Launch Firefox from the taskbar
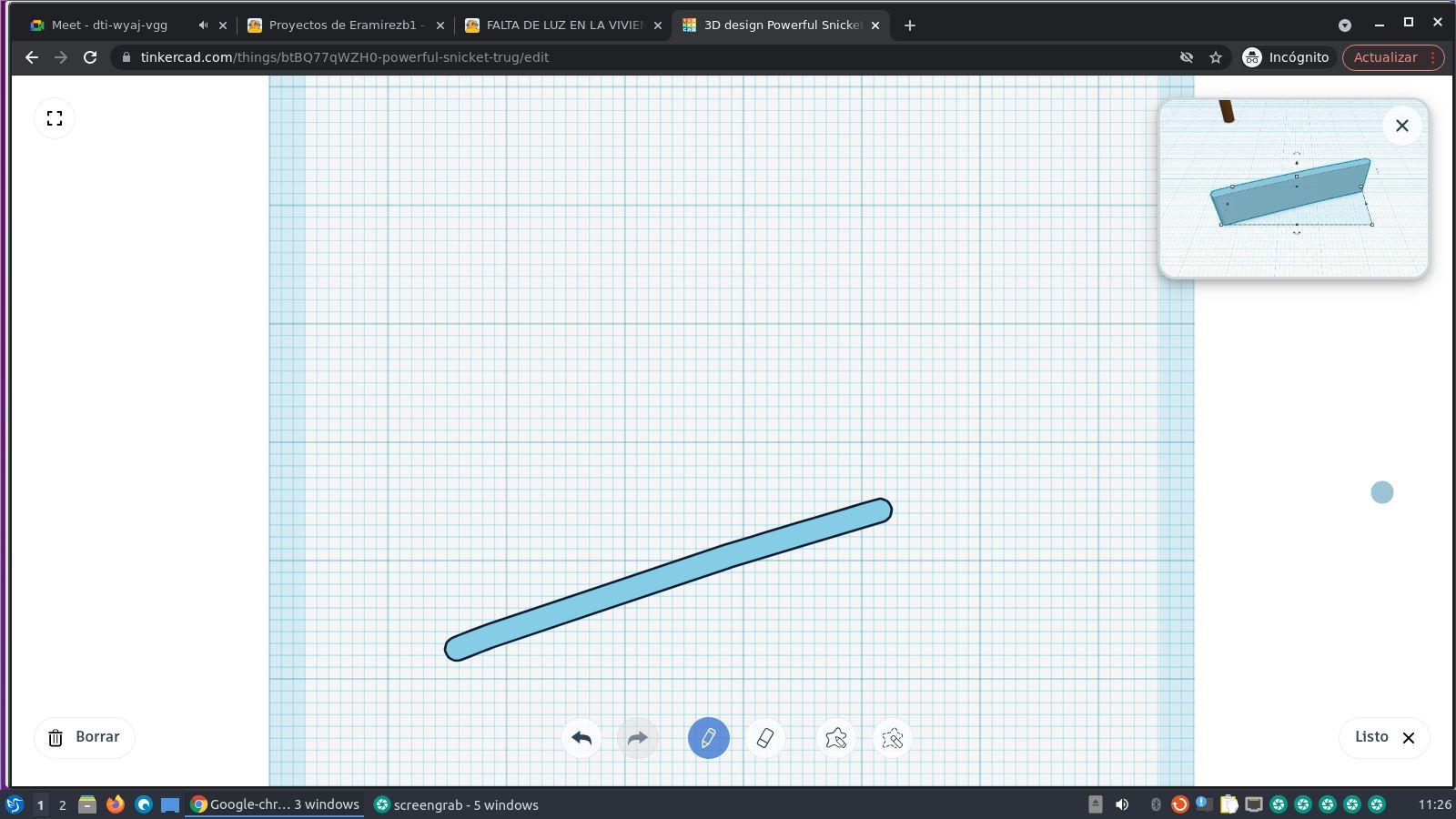The width and height of the screenshot is (1456, 819). (116, 804)
